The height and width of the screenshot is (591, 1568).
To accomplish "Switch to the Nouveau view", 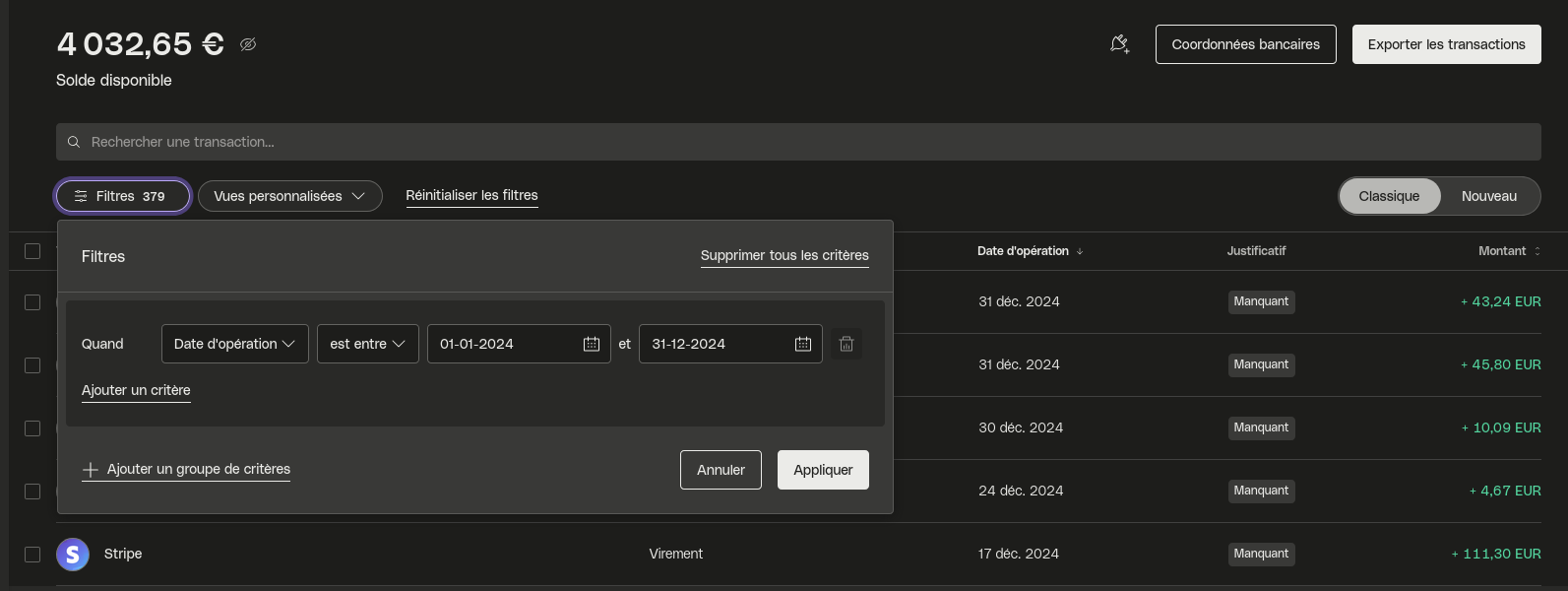I will (x=1488, y=196).
